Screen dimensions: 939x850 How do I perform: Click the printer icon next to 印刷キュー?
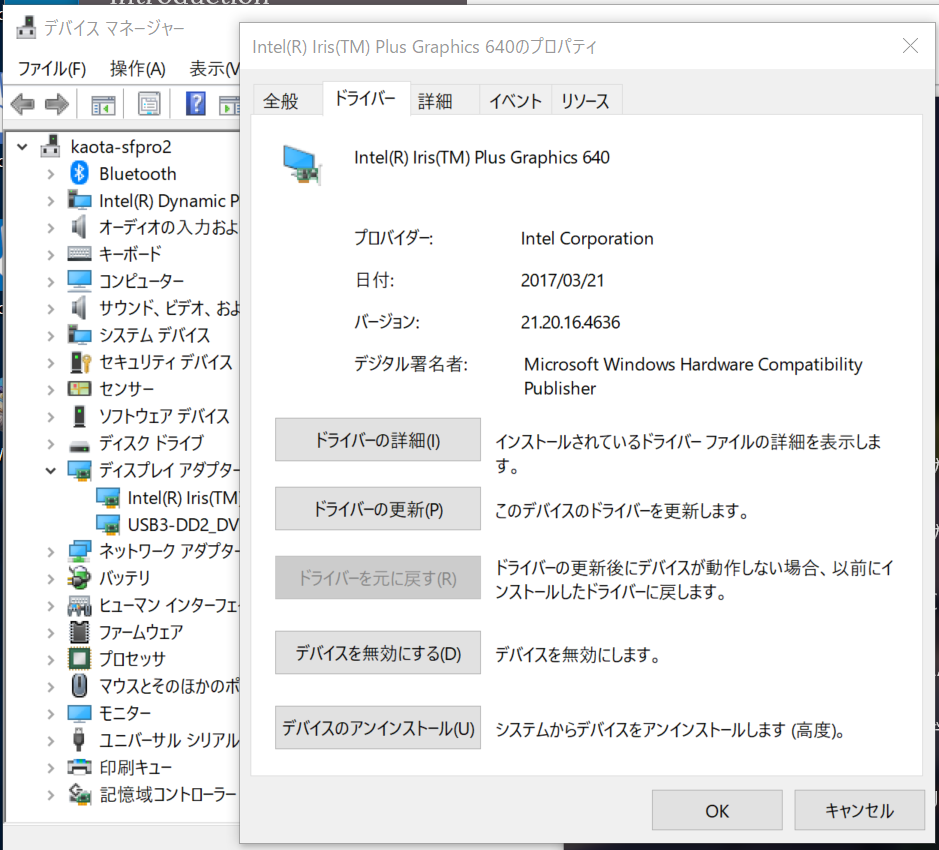click(79, 767)
